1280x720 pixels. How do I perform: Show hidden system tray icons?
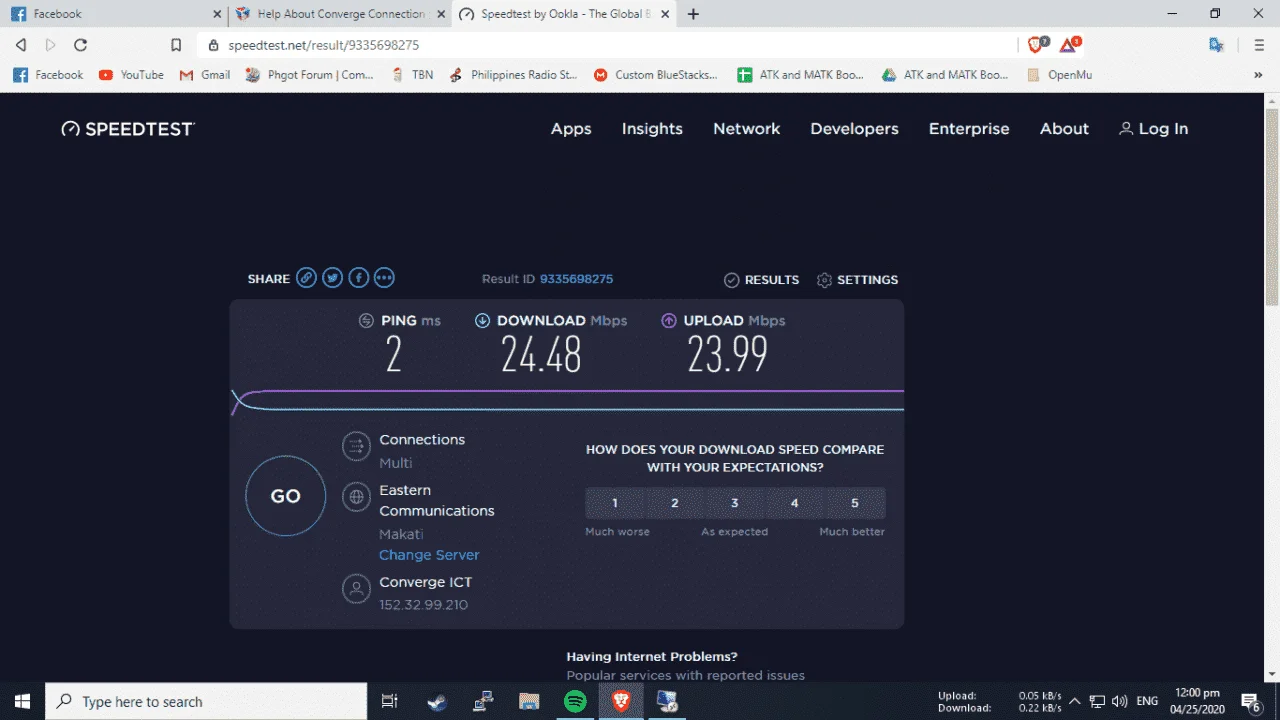1075,701
